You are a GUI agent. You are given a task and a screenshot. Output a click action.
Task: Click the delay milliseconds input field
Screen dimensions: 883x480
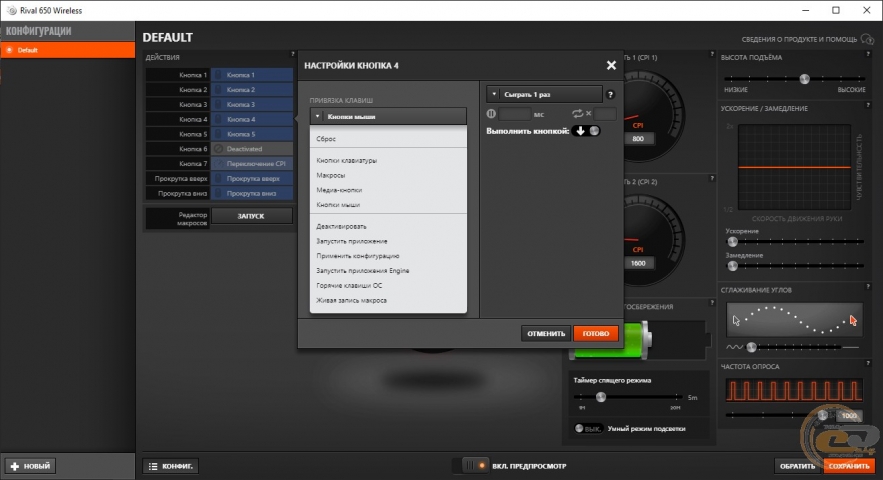tap(514, 114)
